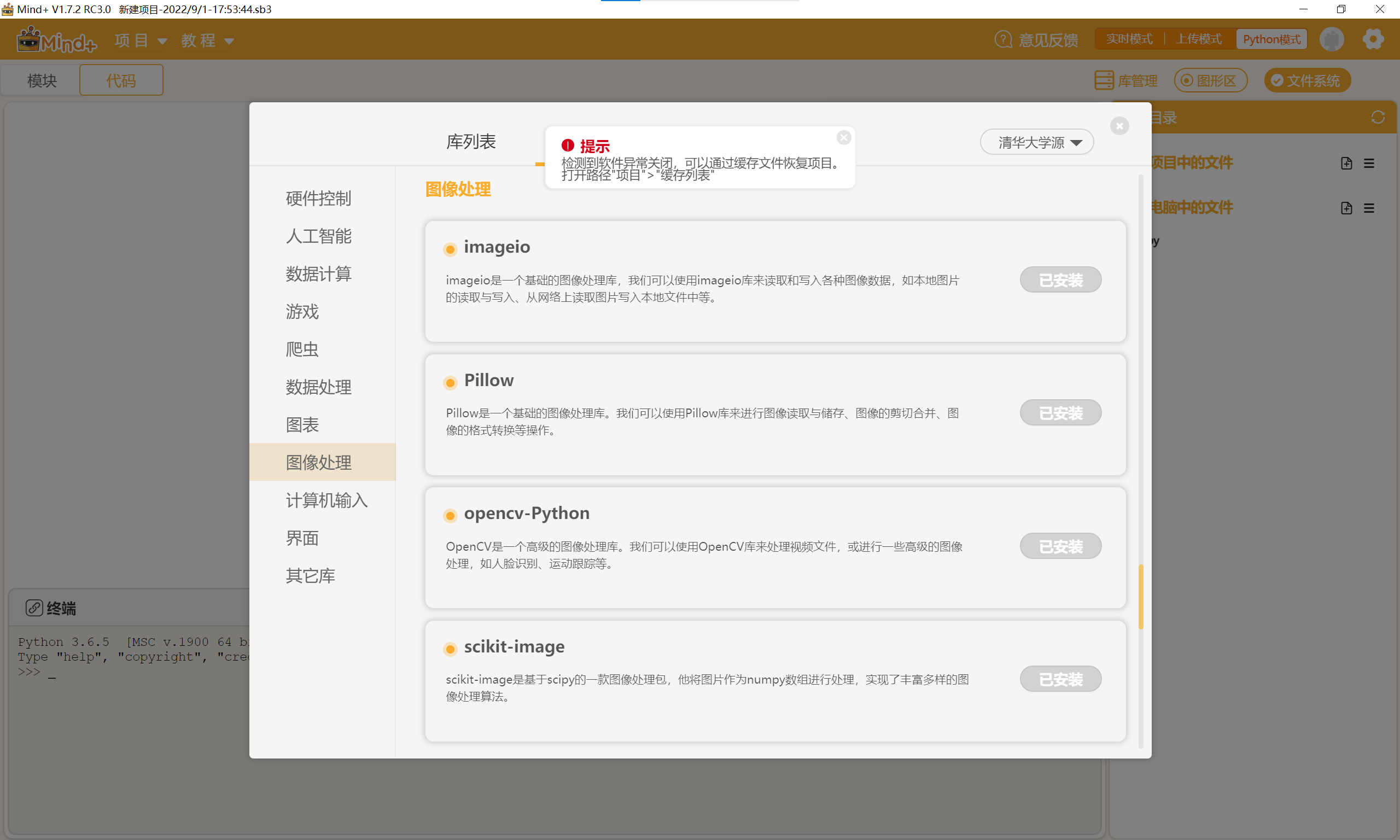
Task: Click the Mind+ logo icon
Action: [x=56, y=39]
